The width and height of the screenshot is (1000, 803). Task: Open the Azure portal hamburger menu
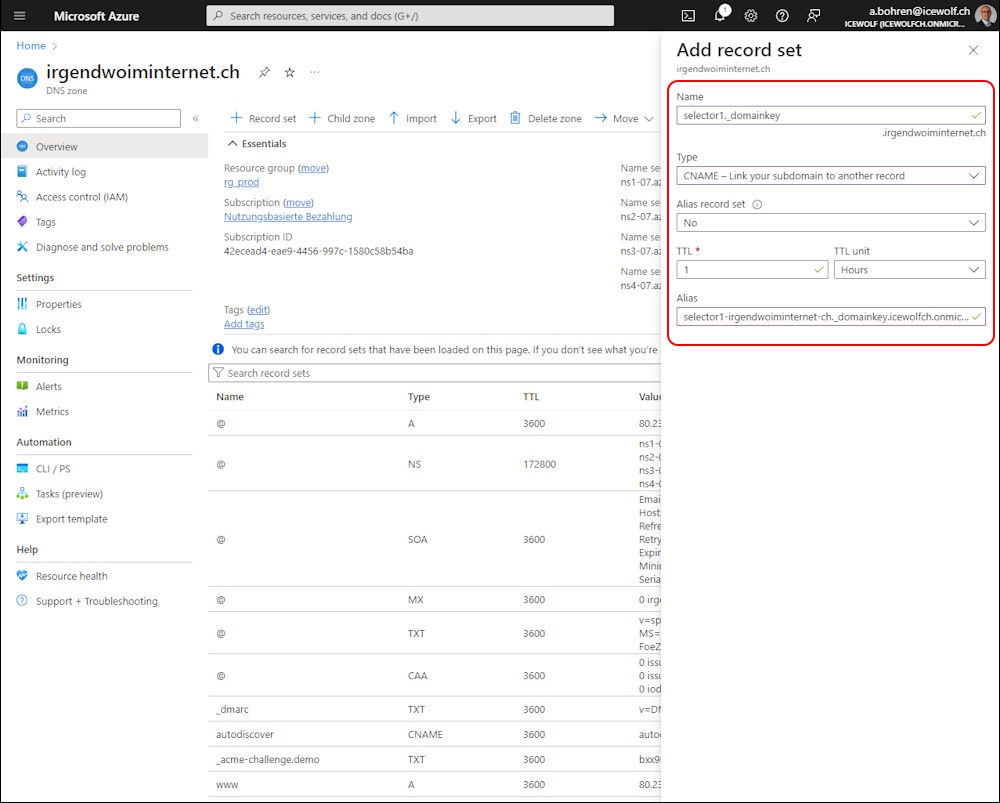pos(20,16)
